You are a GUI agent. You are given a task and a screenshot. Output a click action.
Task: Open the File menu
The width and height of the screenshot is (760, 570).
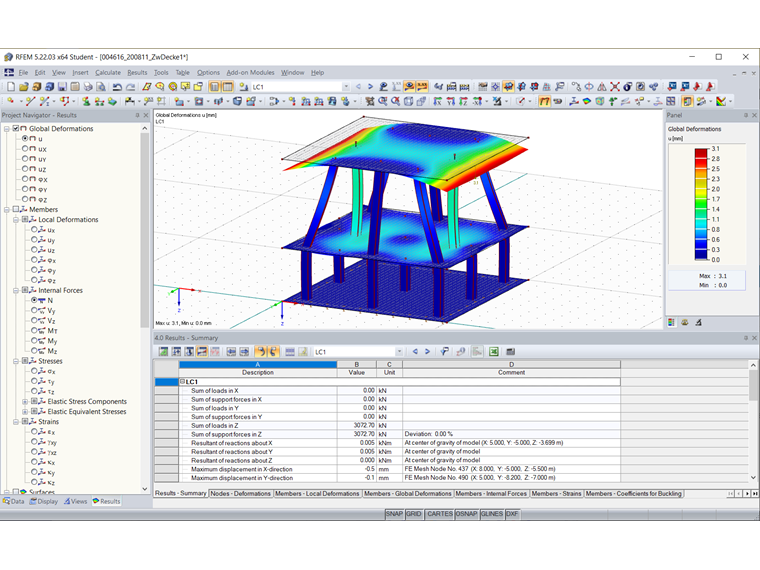point(23,73)
